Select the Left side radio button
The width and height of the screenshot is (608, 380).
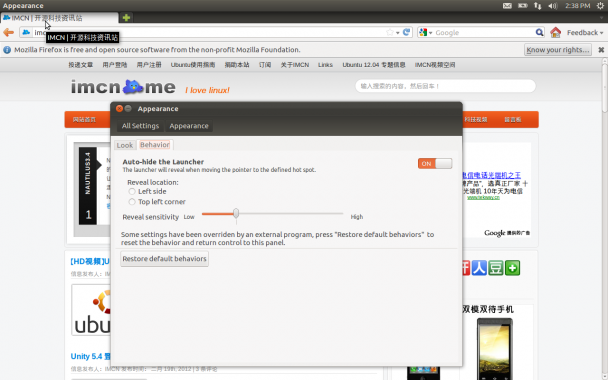click(x=132, y=191)
